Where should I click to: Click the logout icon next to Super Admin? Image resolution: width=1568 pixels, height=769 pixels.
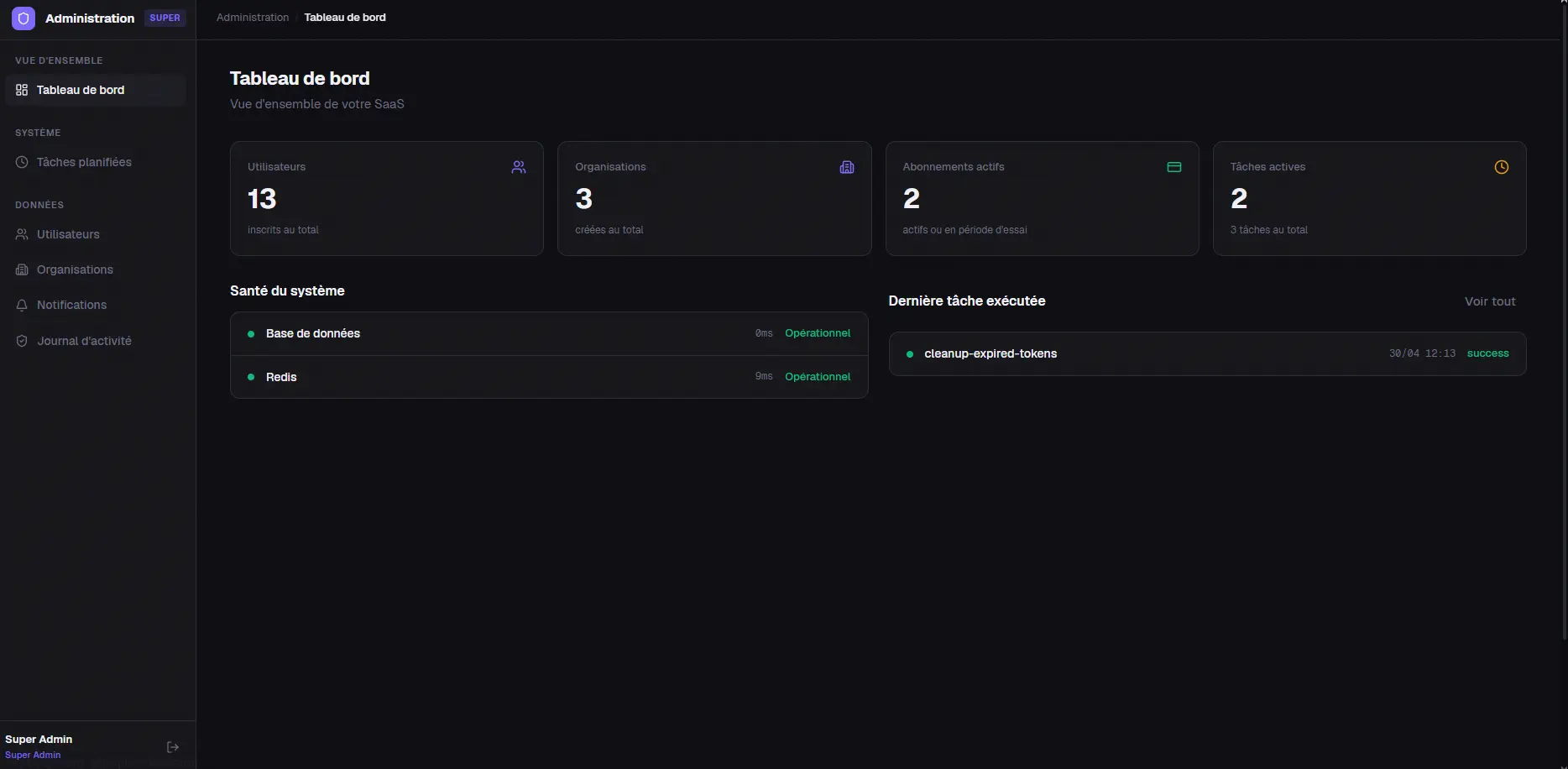point(173,747)
